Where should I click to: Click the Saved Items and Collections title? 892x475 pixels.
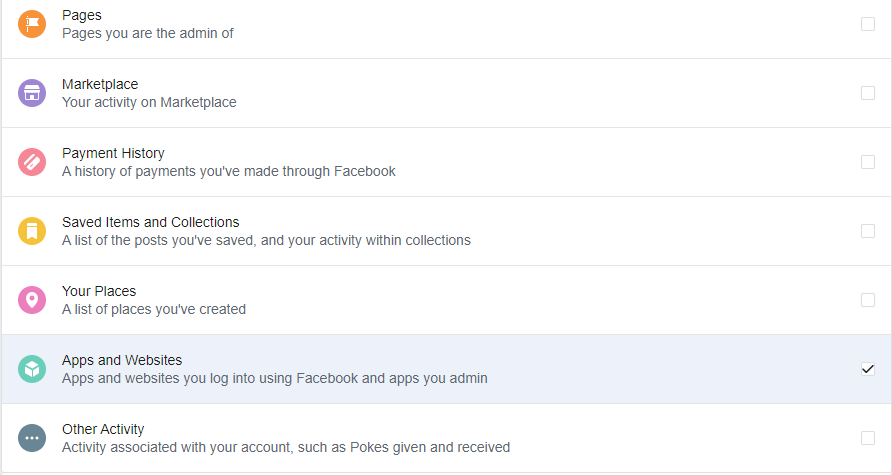coord(150,222)
